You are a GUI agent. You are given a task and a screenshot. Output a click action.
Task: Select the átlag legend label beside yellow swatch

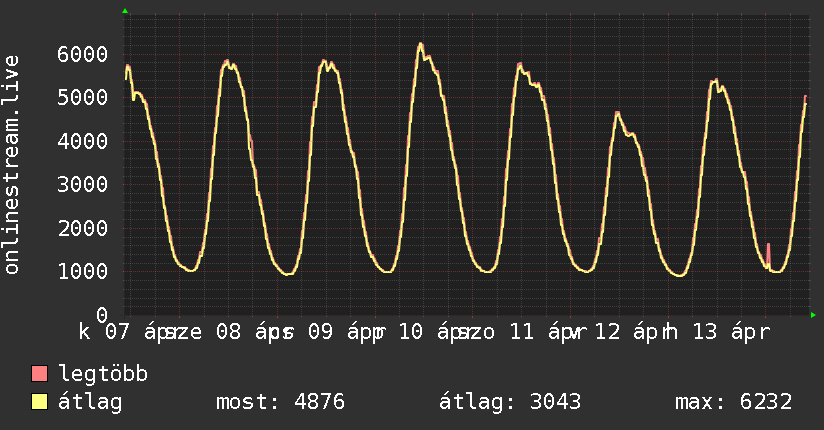point(90,403)
